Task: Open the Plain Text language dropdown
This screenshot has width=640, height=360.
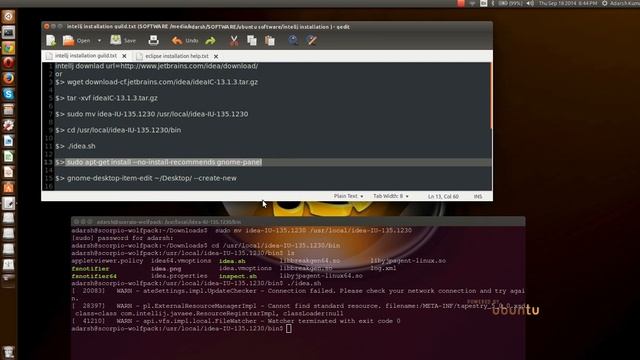Action: [348, 196]
